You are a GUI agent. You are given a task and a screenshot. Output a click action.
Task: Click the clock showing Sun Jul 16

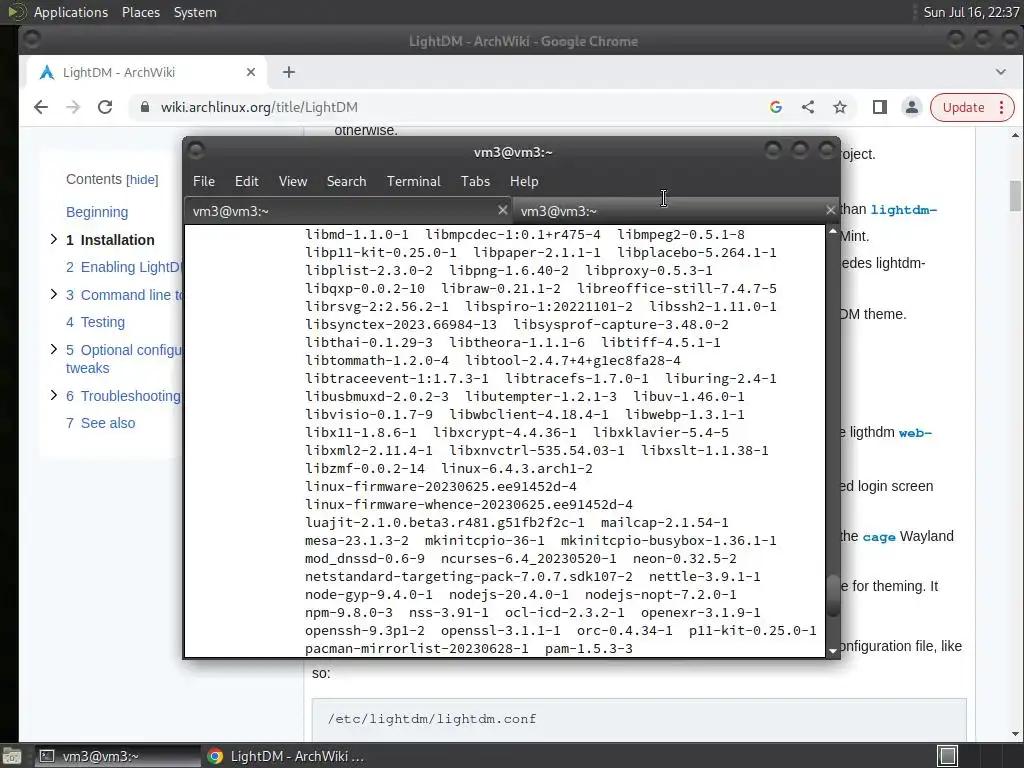(x=970, y=12)
